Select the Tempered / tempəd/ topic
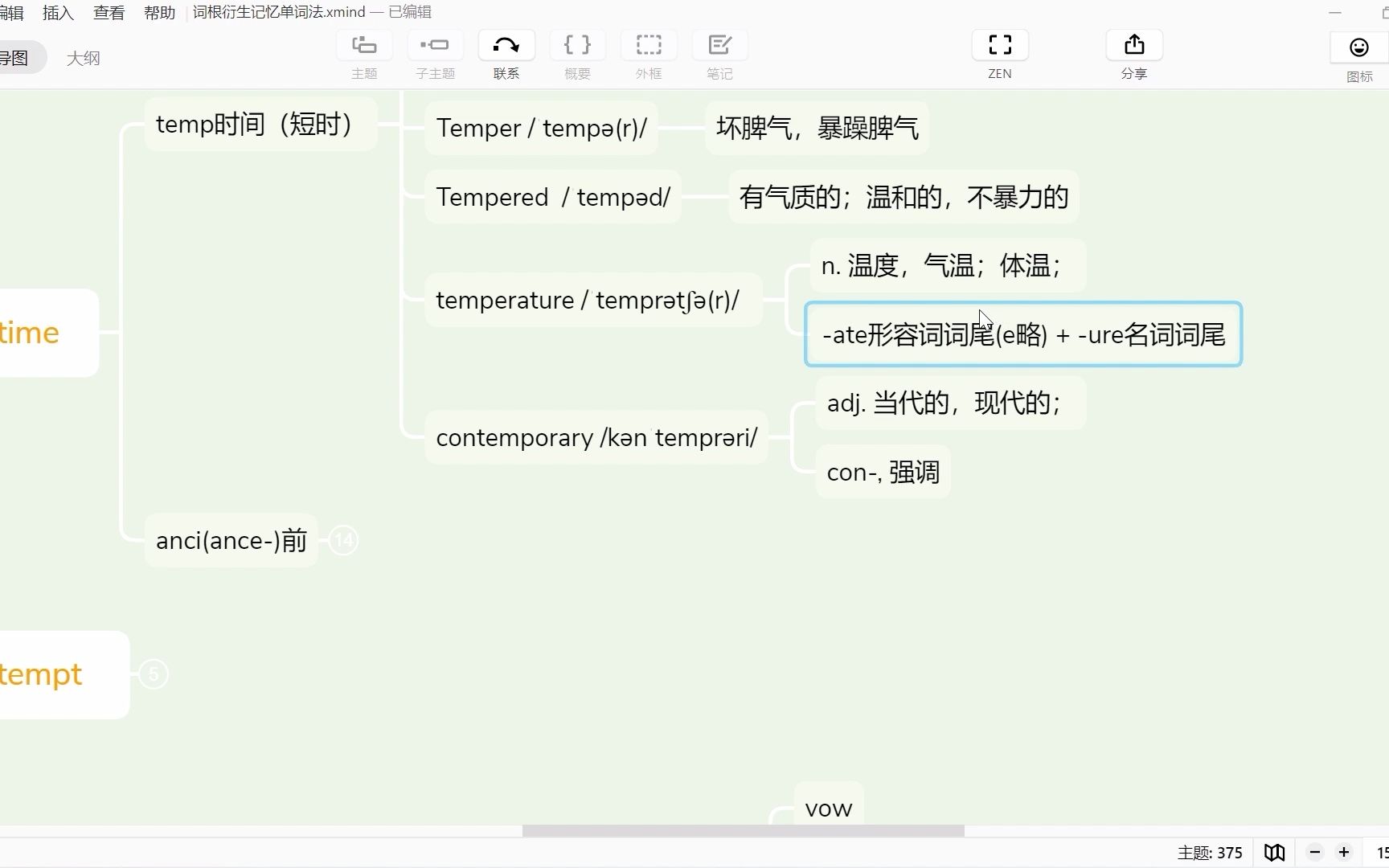Viewport: 1389px width, 868px height. tap(553, 197)
